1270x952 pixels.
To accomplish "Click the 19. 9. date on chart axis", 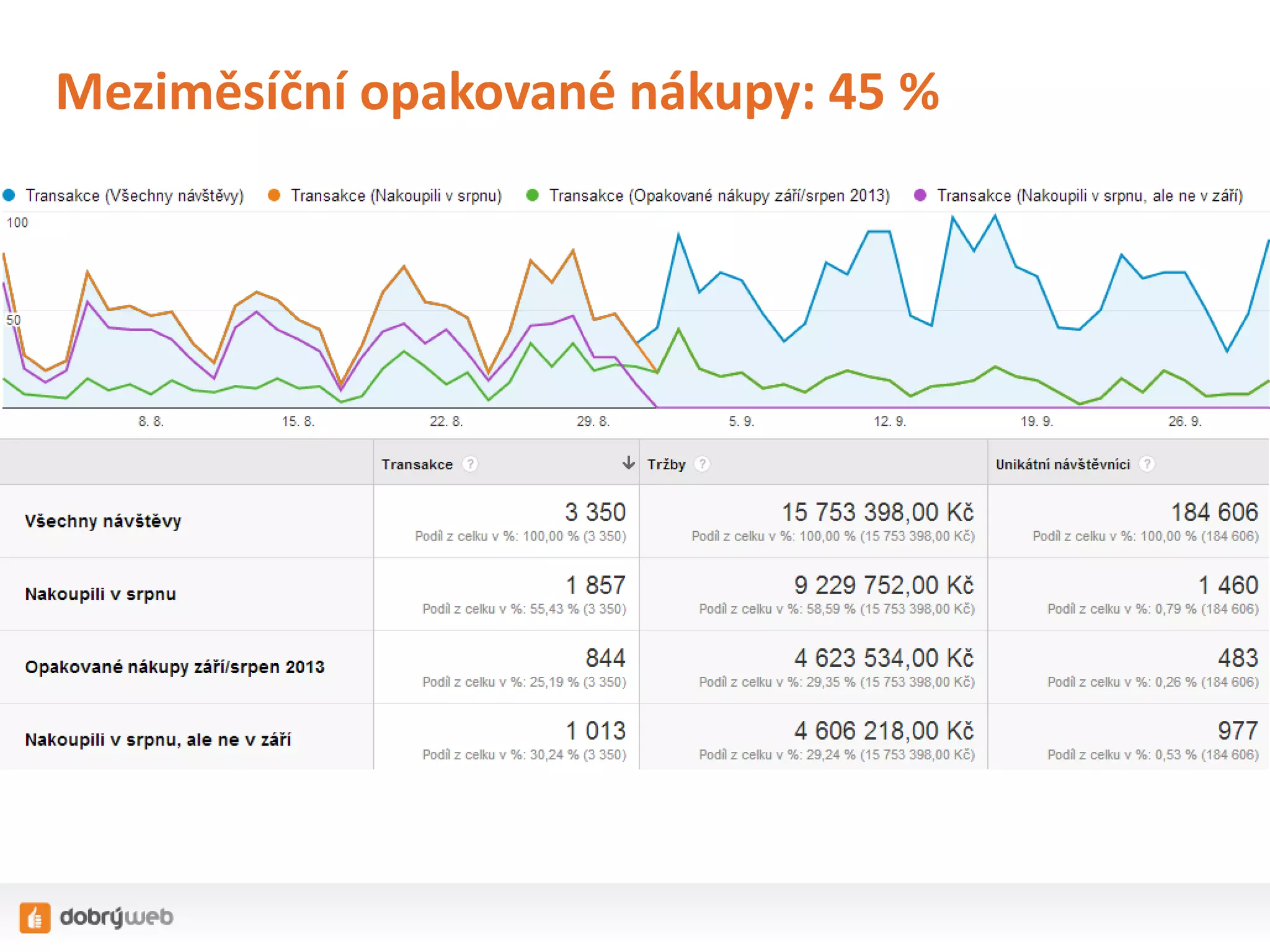I will tap(1037, 421).
